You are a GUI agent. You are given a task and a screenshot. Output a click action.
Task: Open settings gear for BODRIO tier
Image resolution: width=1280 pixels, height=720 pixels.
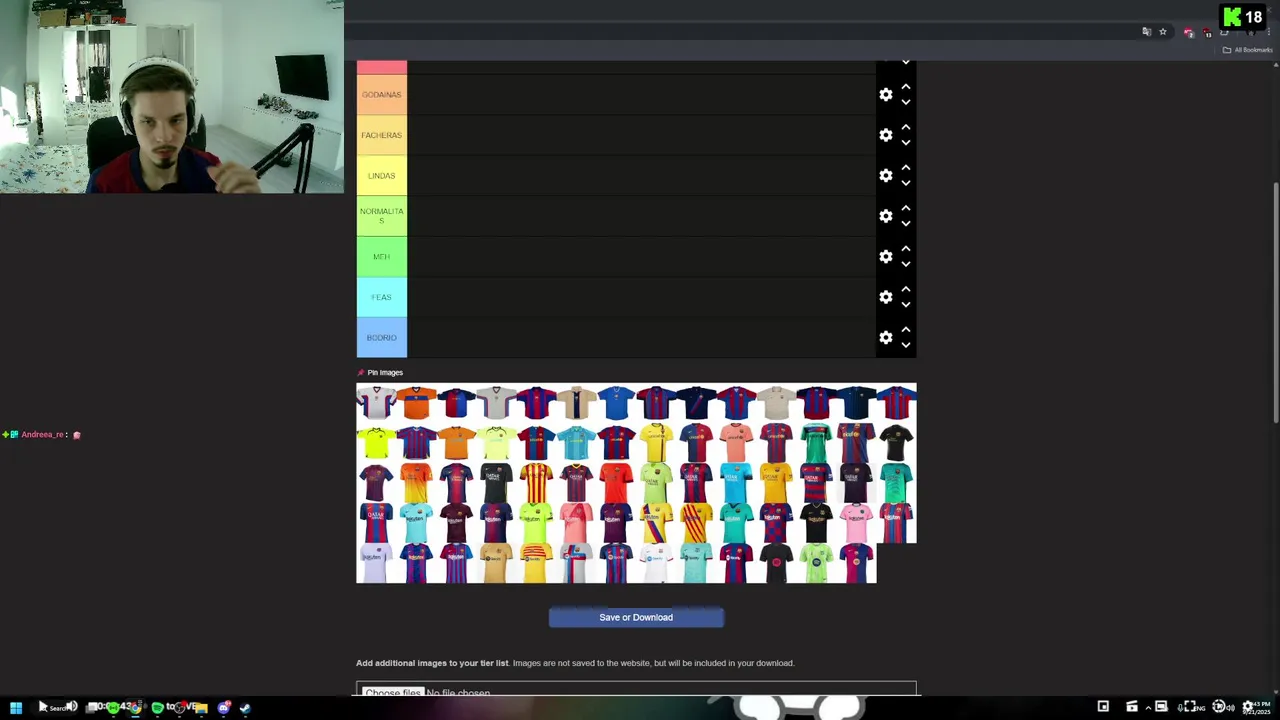coord(886,337)
